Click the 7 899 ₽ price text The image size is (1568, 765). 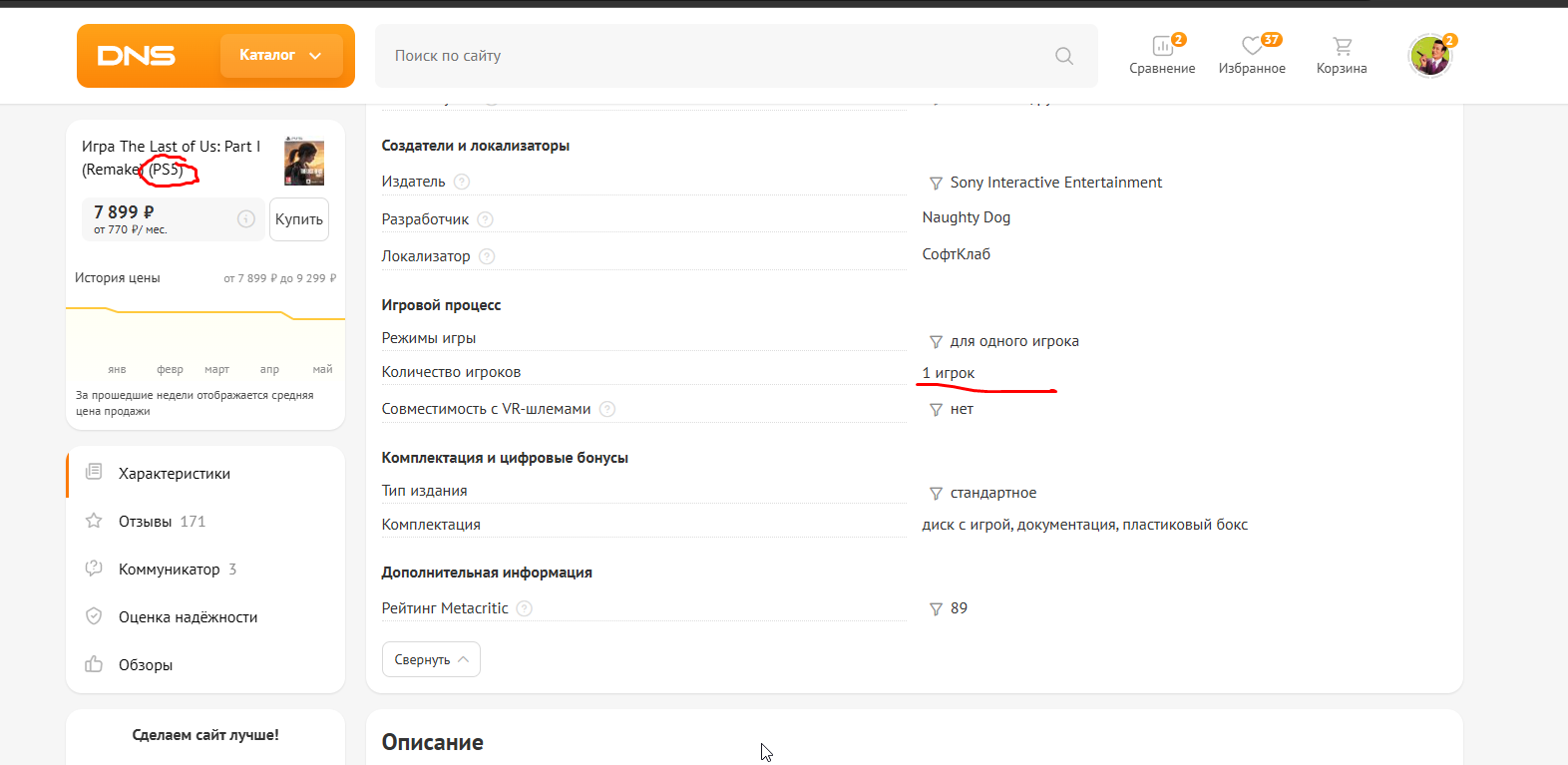[124, 211]
